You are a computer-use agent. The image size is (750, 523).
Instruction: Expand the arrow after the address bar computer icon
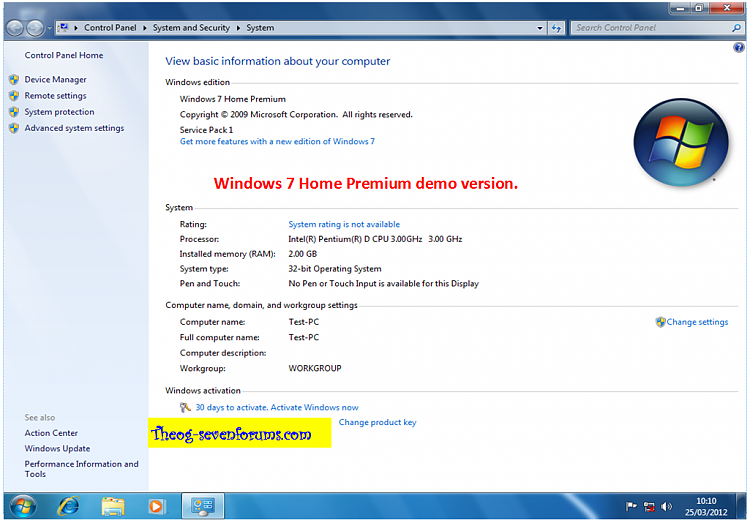(76, 28)
